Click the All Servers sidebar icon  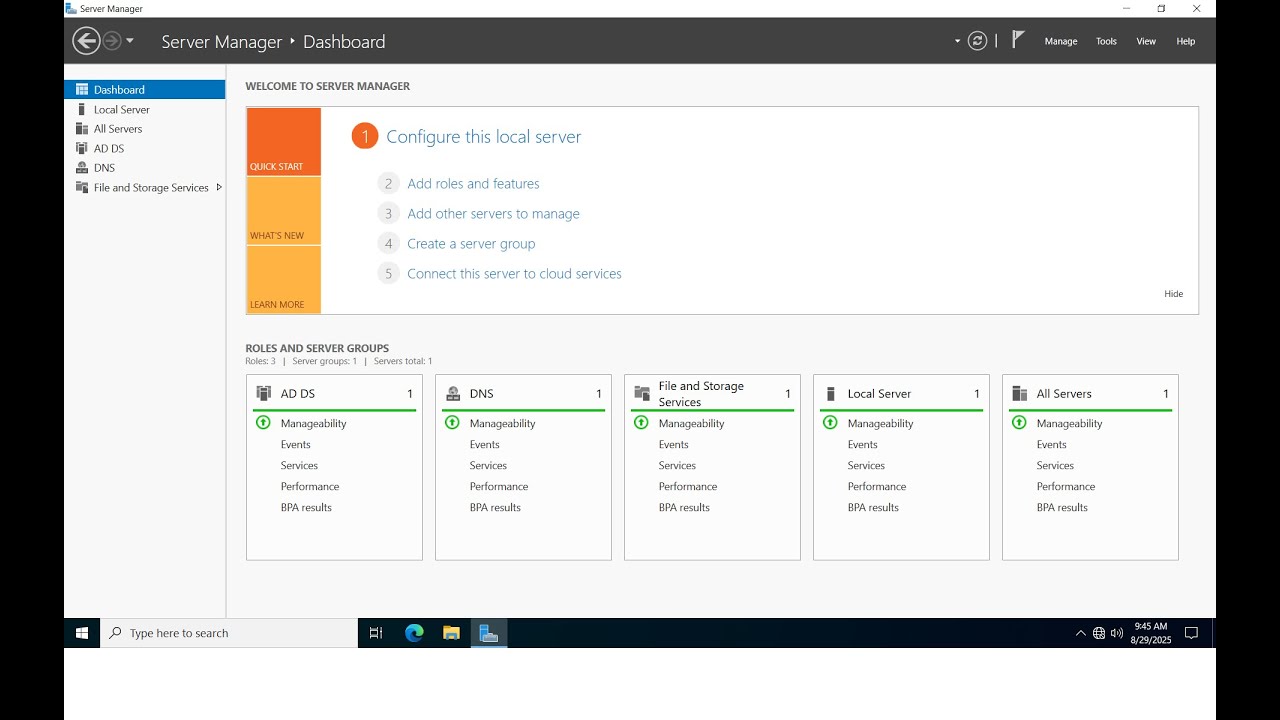(x=82, y=128)
